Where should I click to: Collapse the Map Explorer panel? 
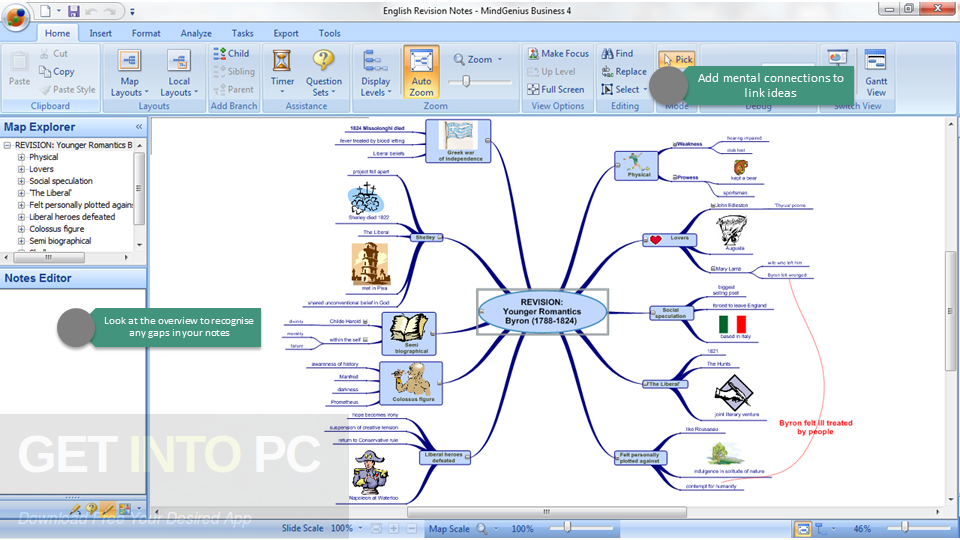(x=139, y=127)
